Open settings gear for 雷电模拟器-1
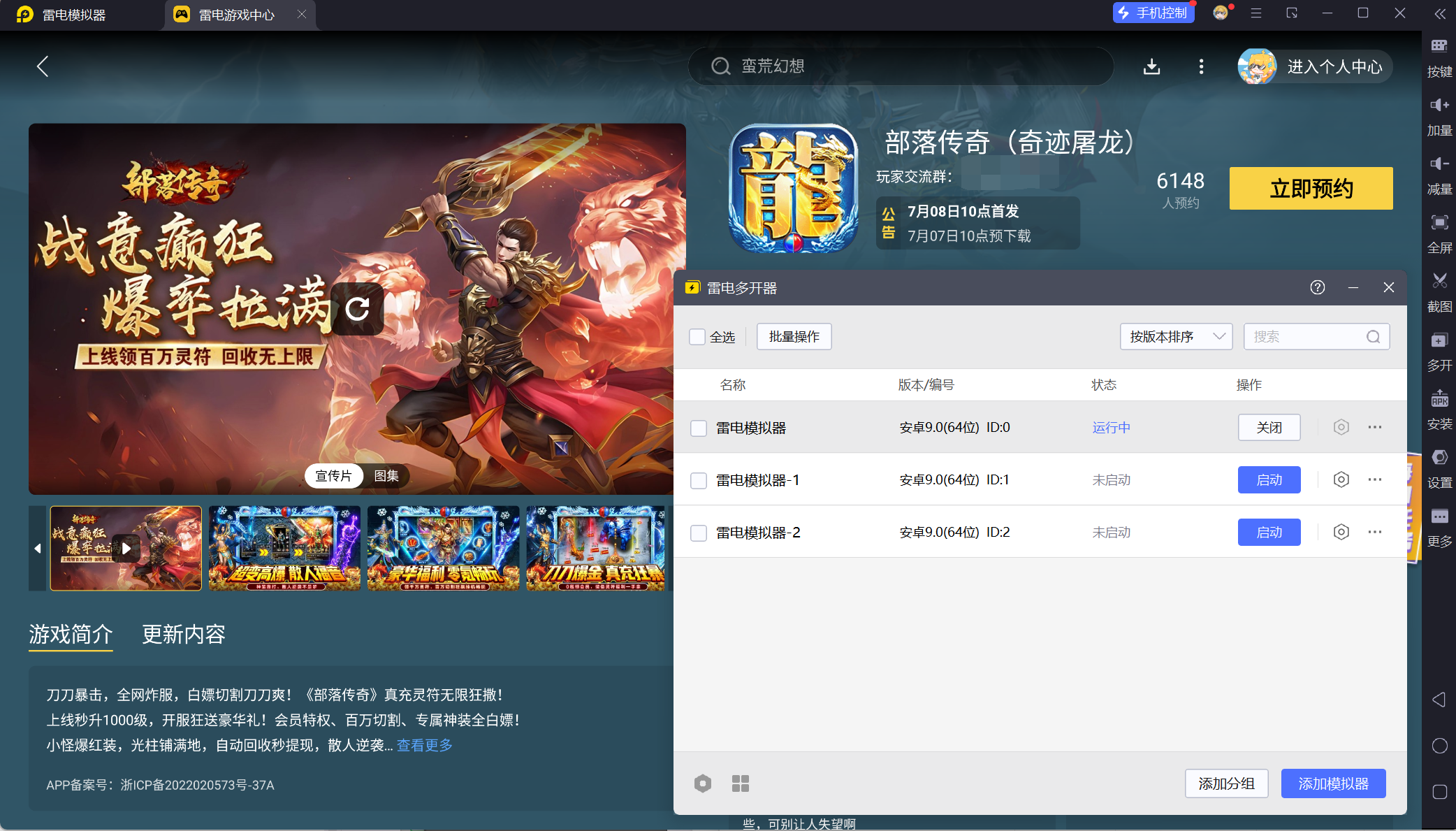Viewport: 1456px width, 831px height. tap(1341, 479)
